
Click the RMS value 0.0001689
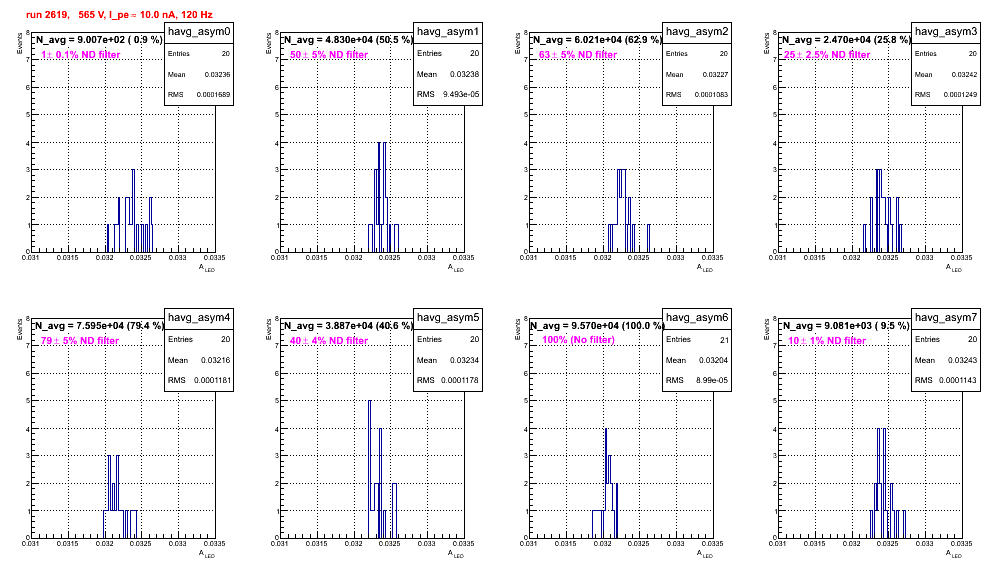[x=213, y=95]
